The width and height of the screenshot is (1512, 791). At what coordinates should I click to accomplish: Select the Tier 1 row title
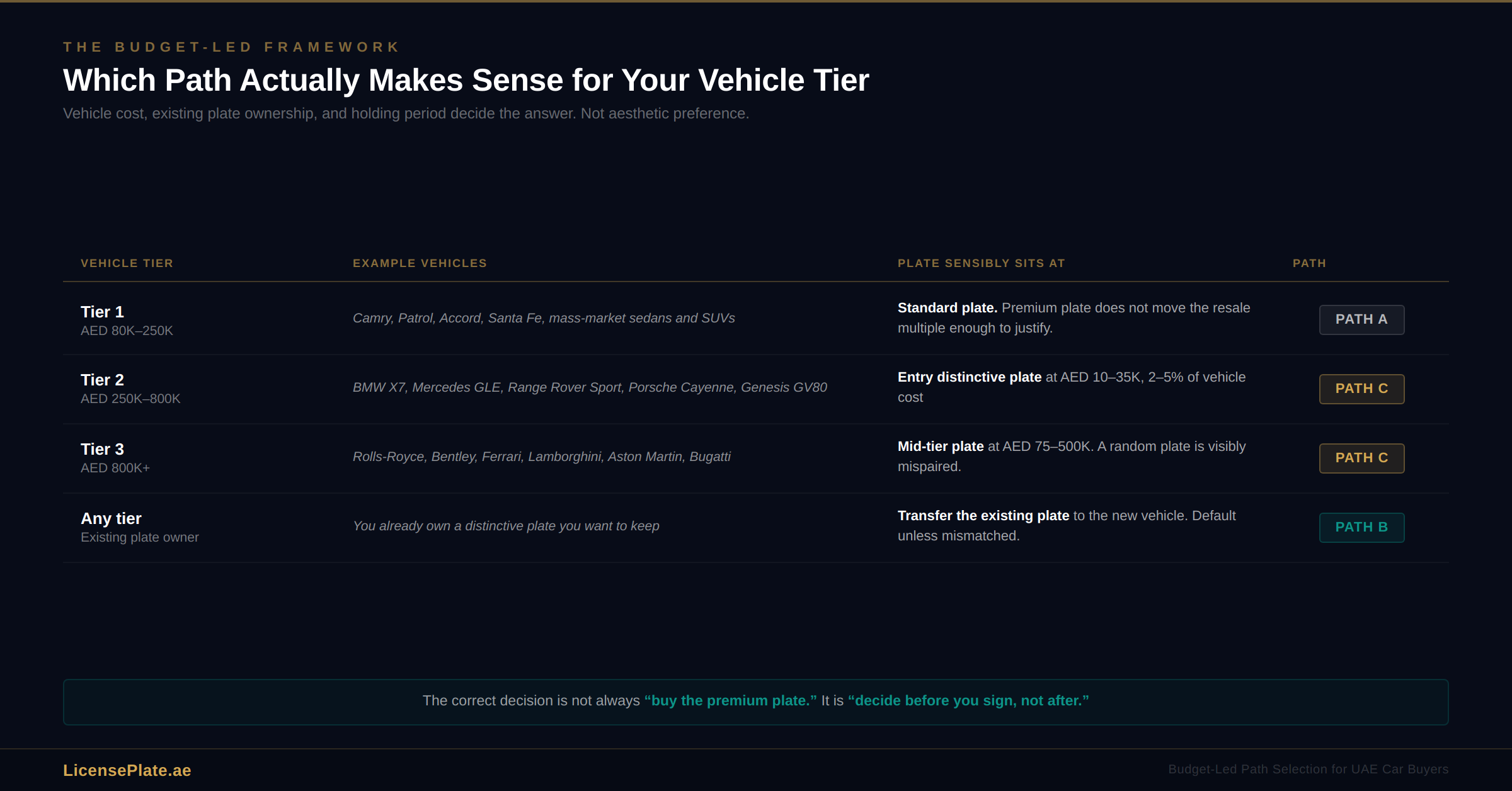(x=102, y=312)
